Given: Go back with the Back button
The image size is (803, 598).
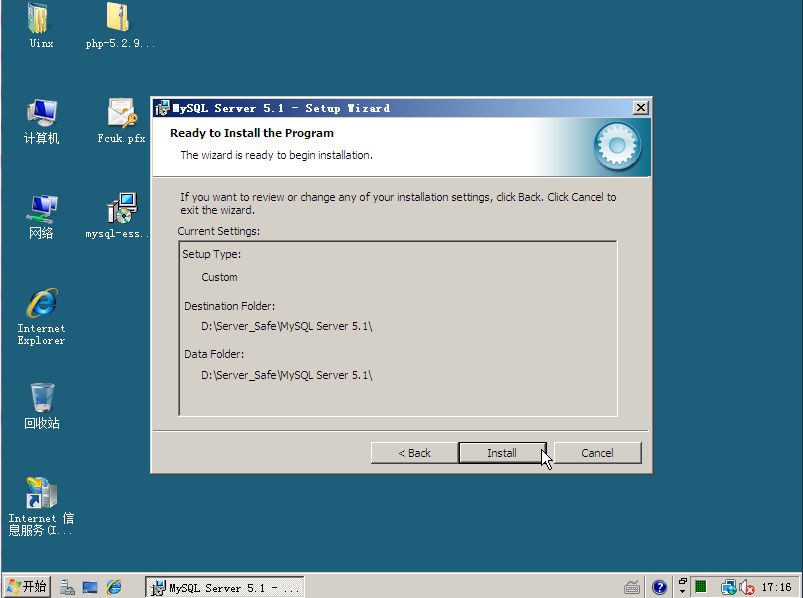Looking at the screenshot, I should click(x=414, y=453).
